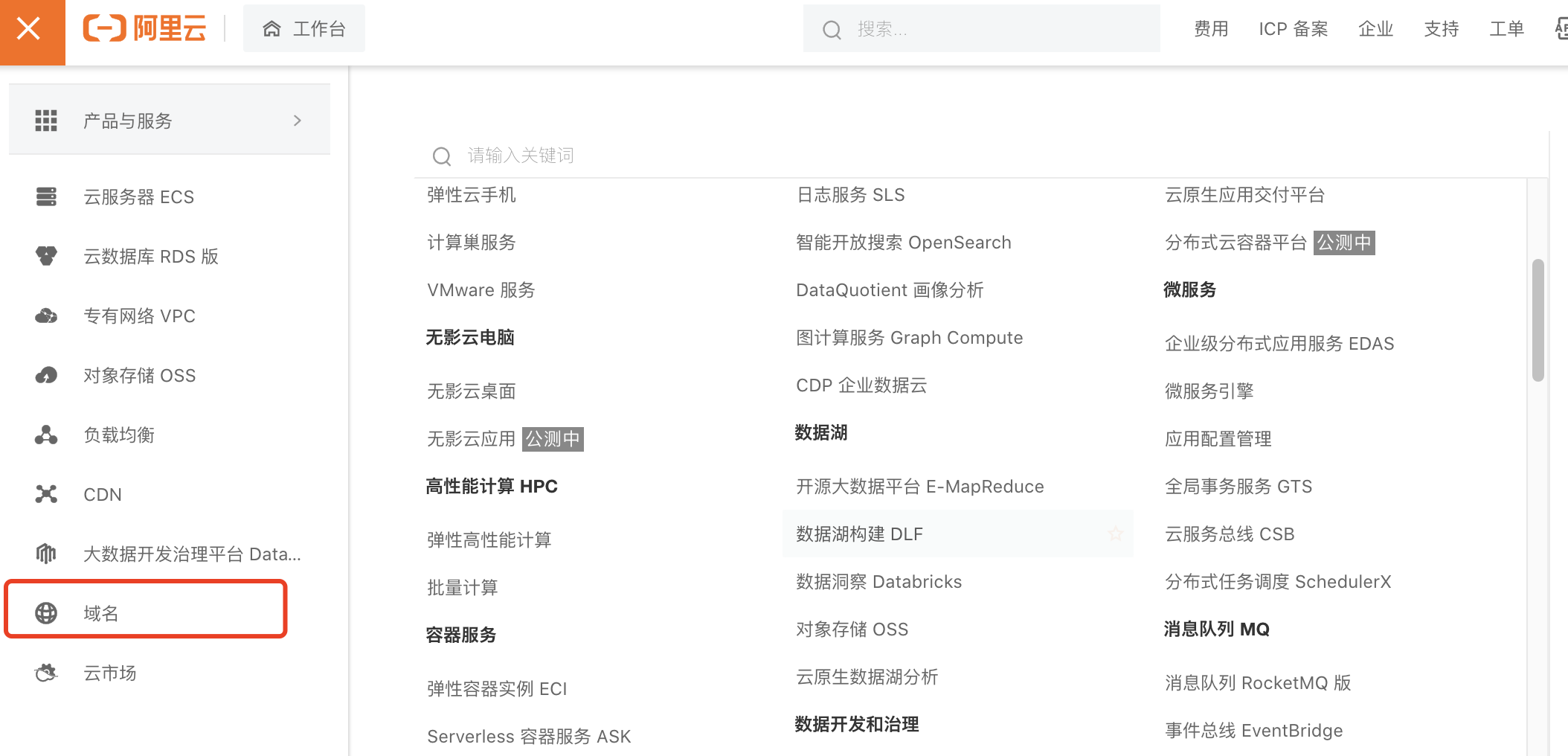Click the load balancer (负载均衡) icon
This screenshot has height=756, width=1568.
tap(46, 435)
